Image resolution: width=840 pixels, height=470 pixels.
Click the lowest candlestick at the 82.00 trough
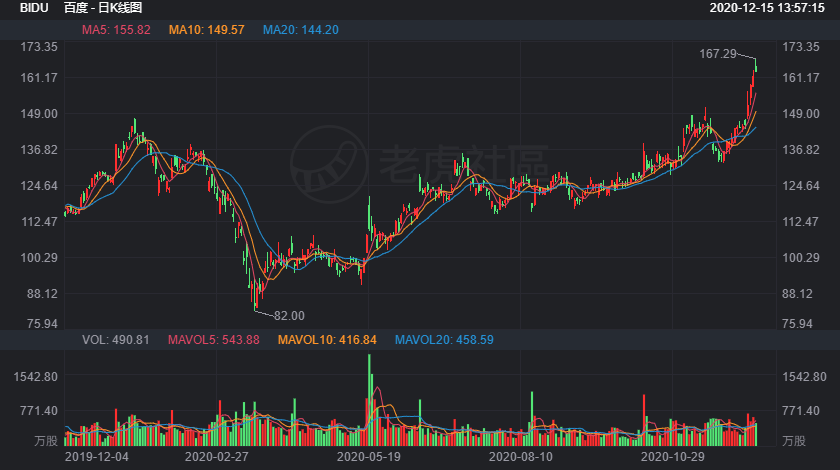[x=255, y=296]
